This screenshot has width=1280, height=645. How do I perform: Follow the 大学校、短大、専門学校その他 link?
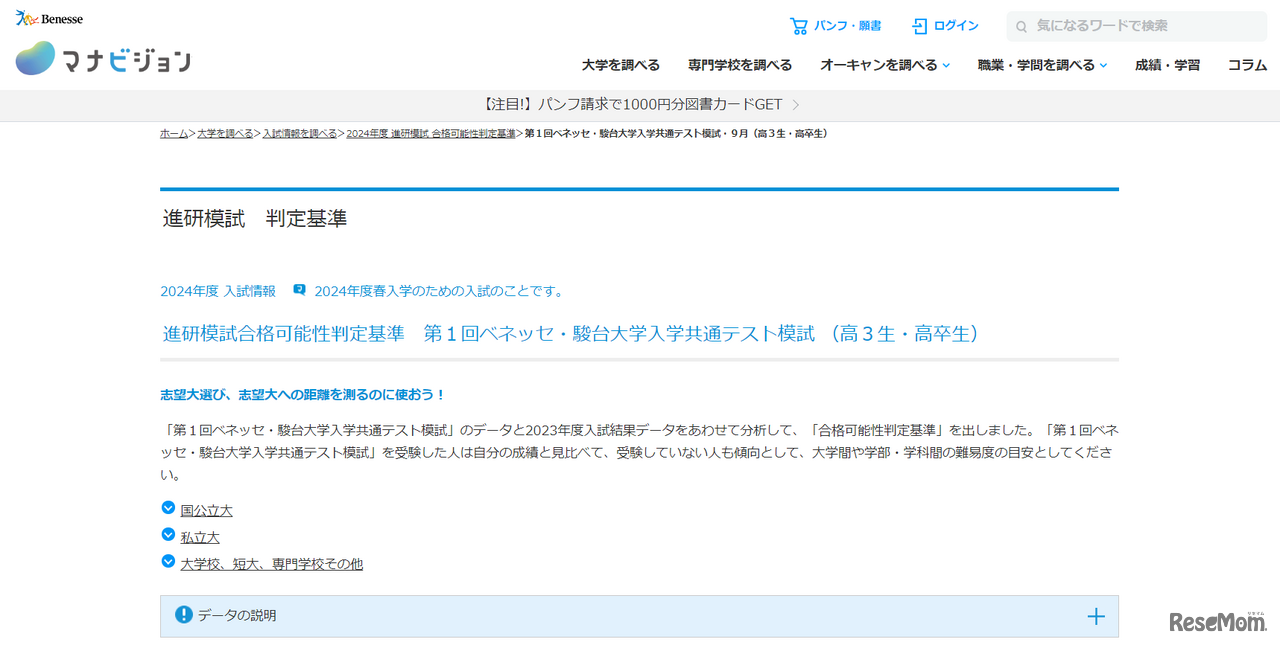[x=272, y=562]
